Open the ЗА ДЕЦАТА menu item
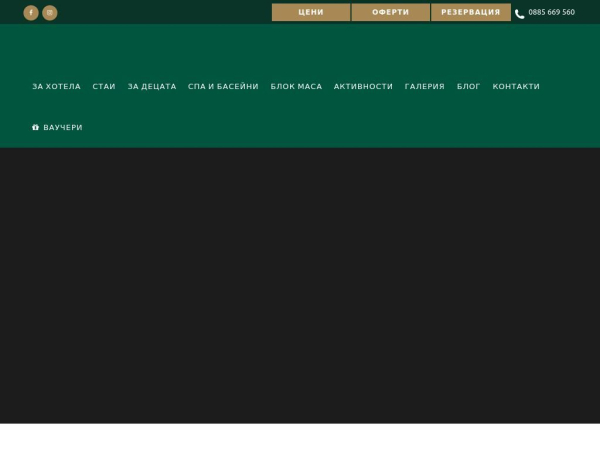Viewport: 600px width, 450px height. pos(152,86)
